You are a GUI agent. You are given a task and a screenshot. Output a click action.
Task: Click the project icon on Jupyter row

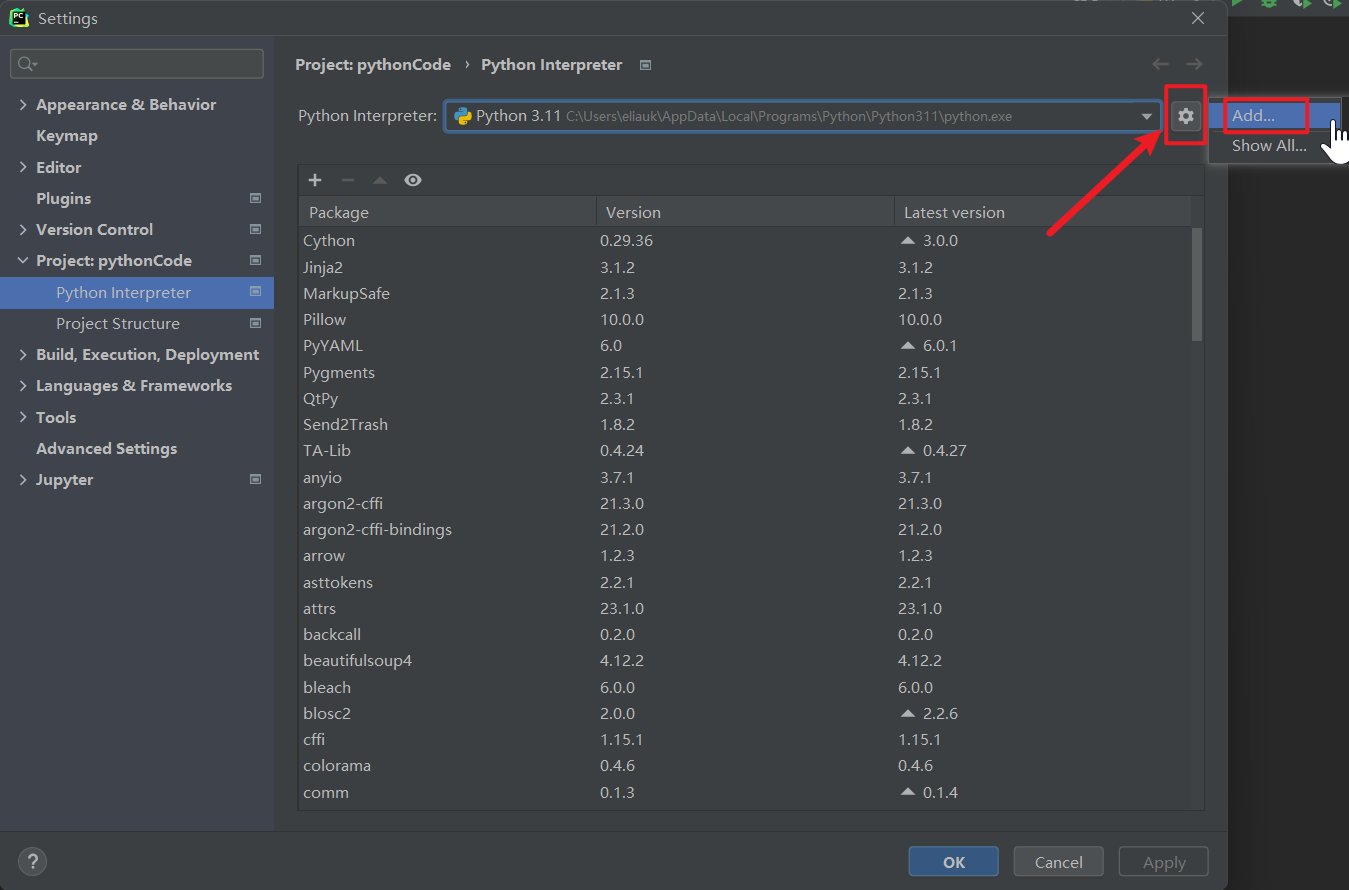point(255,479)
